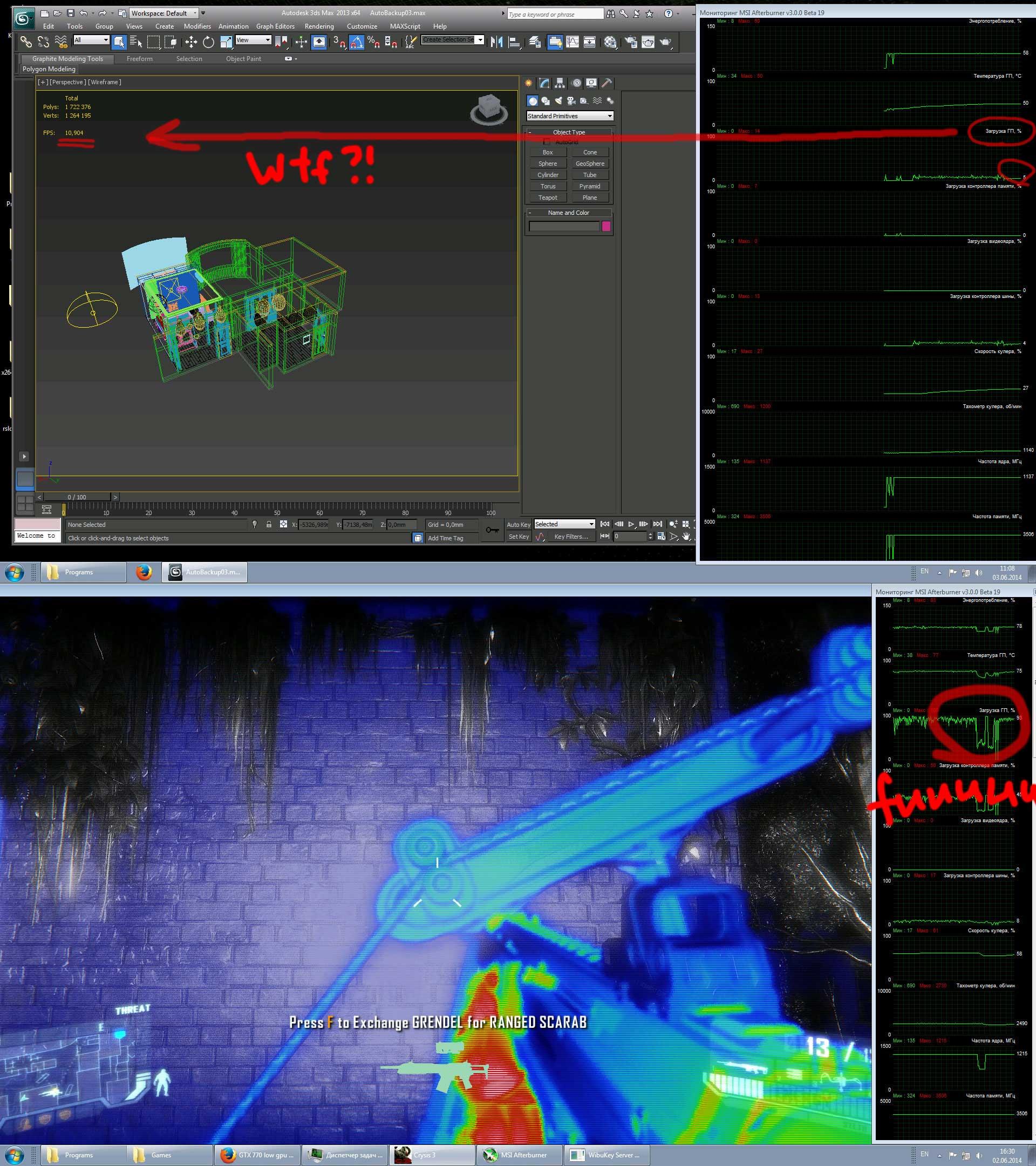Open the View reference coordinate dropdown
Viewport: 1036px width, 1166px height.
point(253,40)
